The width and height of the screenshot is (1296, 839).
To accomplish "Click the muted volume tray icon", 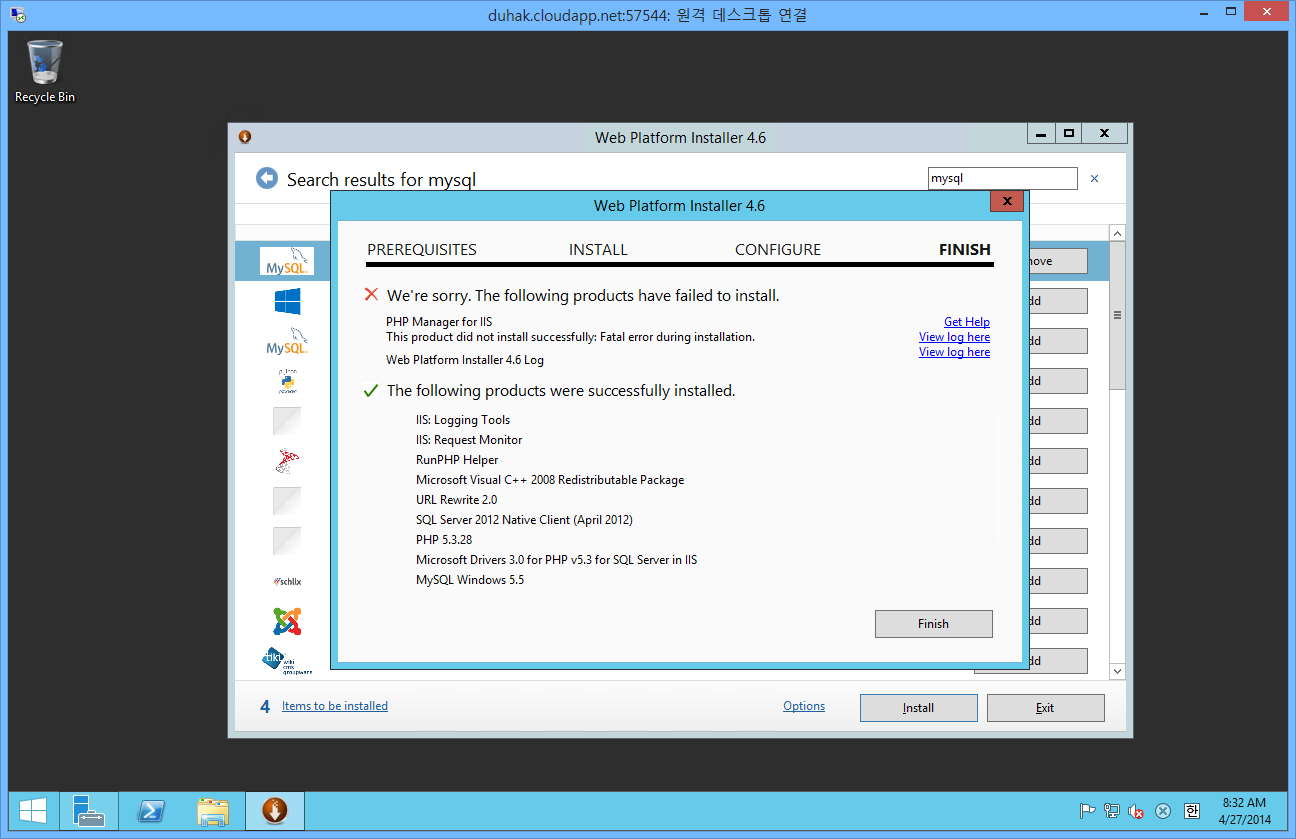I will pyautogui.click(x=1136, y=811).
